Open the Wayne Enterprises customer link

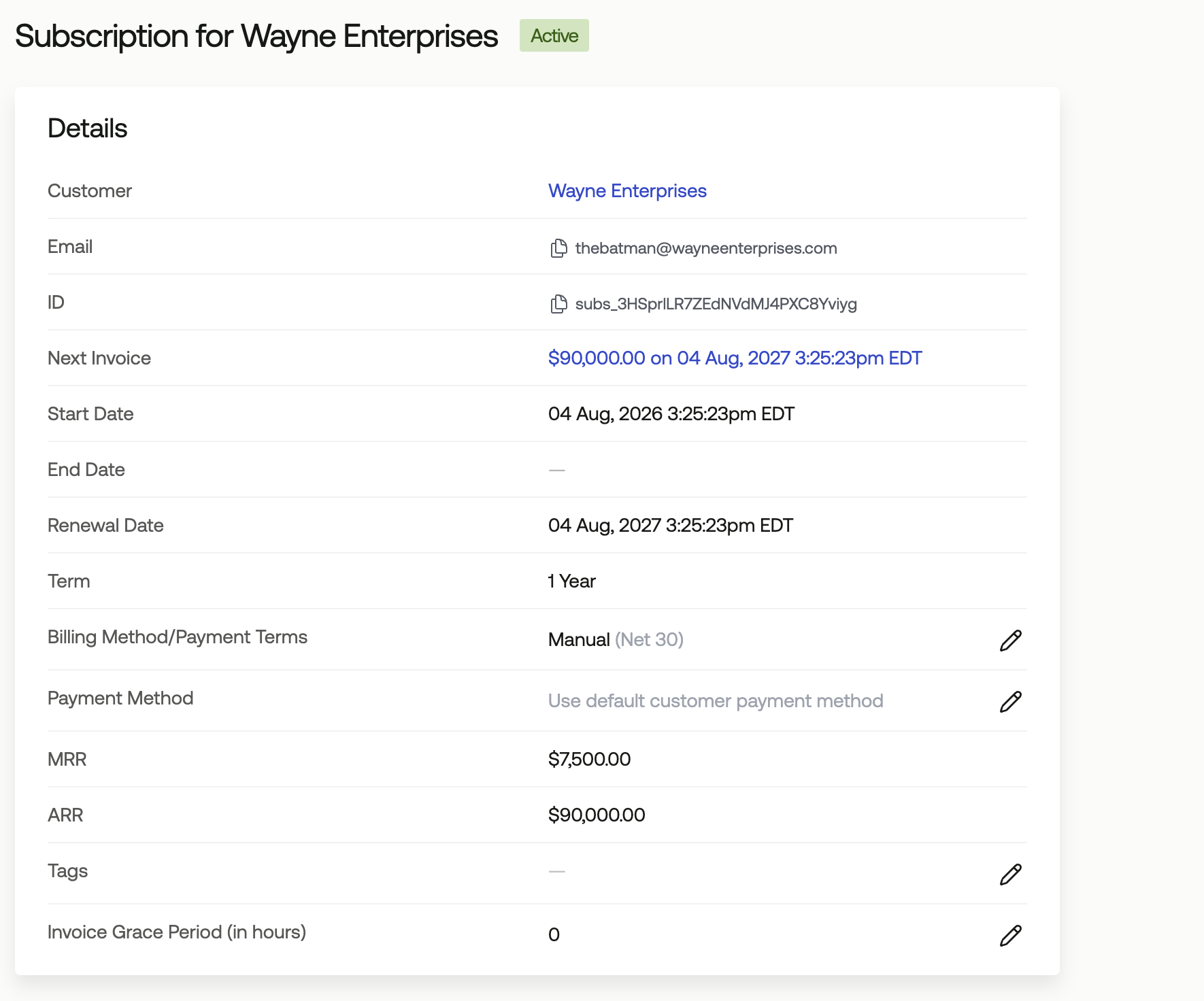coord(627,191)
